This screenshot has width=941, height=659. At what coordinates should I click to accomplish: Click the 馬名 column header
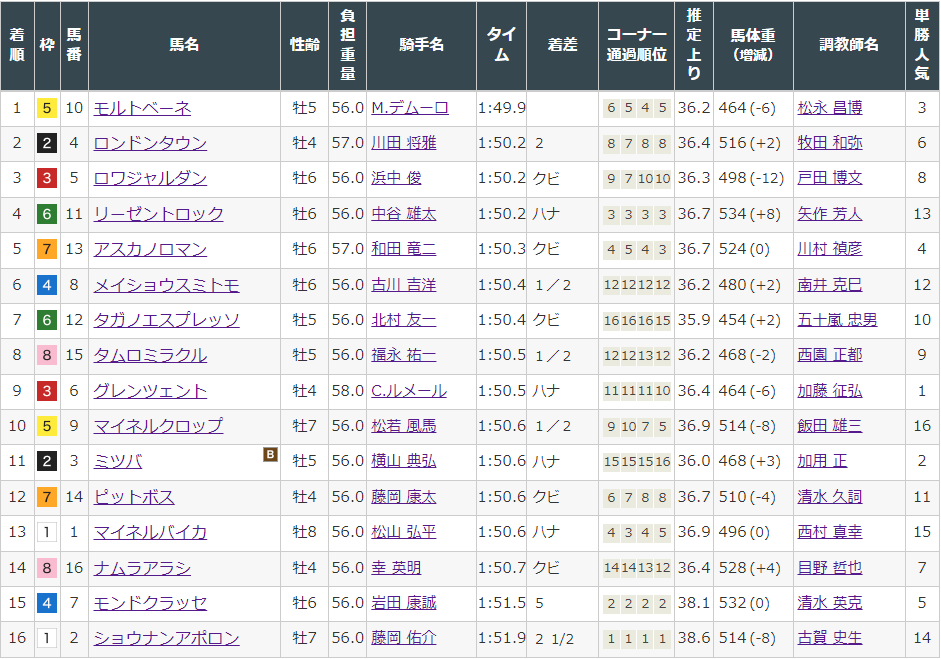coord(184,45)
